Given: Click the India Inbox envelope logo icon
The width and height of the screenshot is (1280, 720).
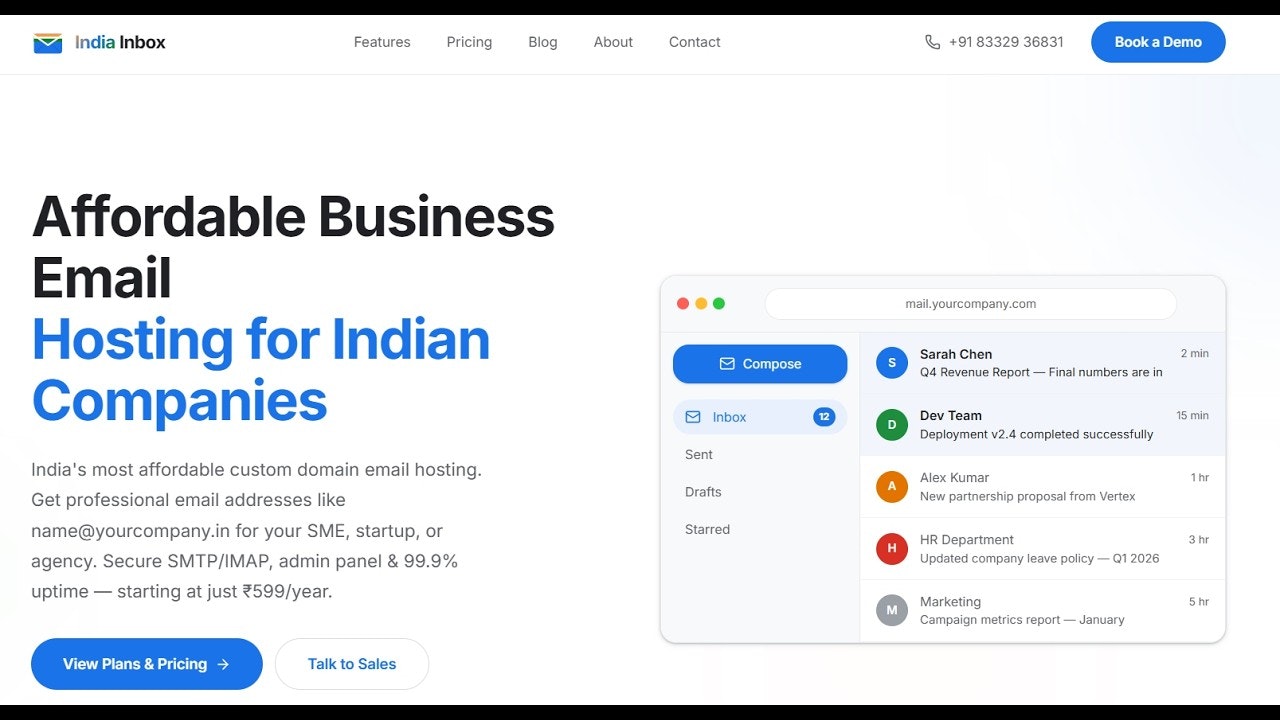Looking at the screenshot, I should (x=48, y=42).
